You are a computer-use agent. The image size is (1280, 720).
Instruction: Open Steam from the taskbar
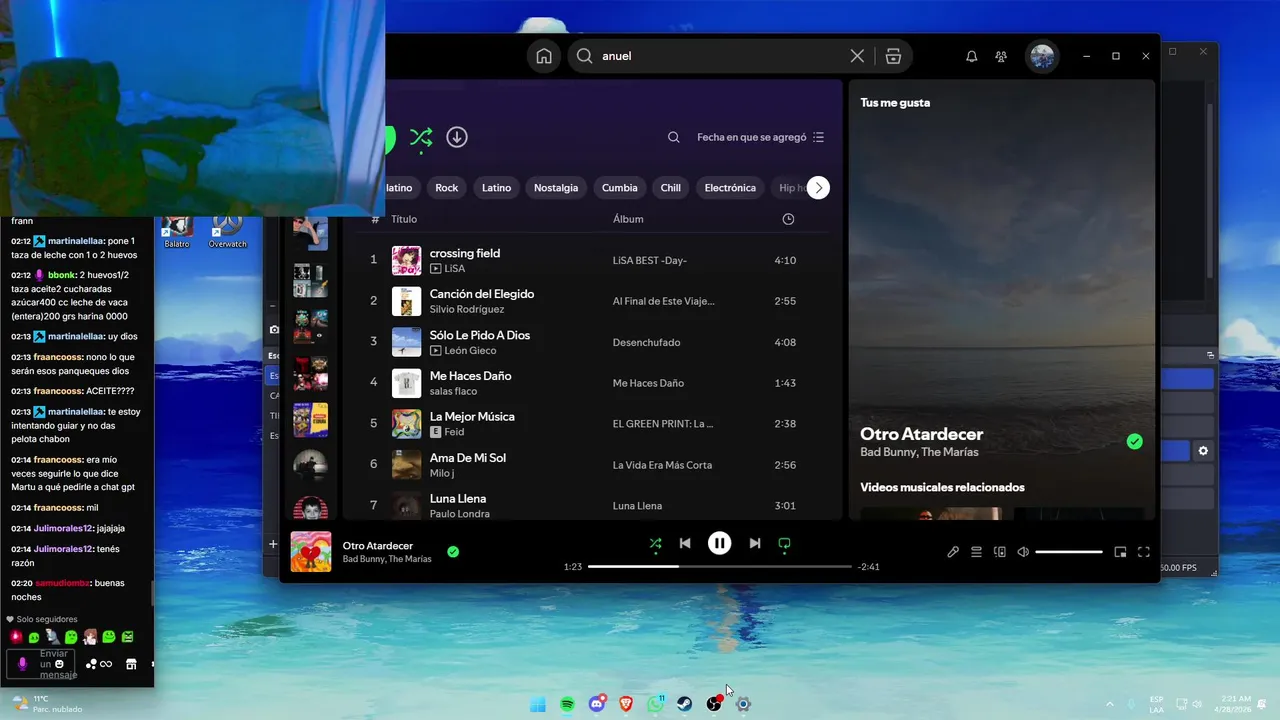[x=685, y=704]
